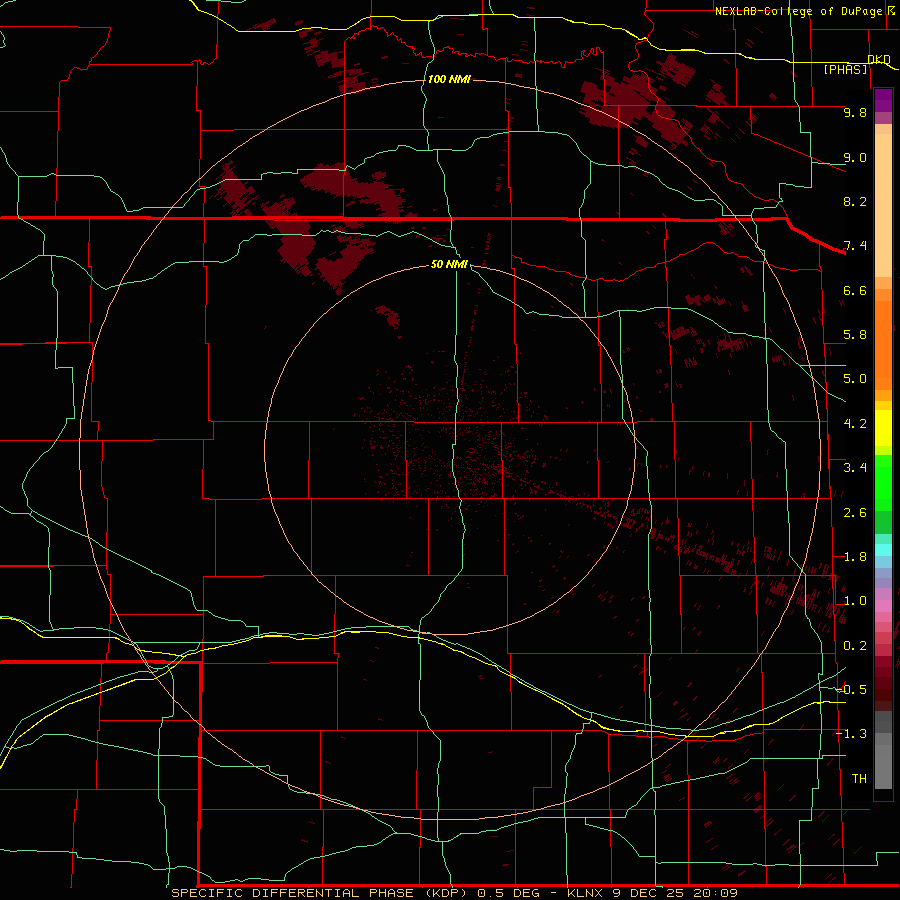
Task: Click the 5.8 scale value
Action: pos(855,335)
